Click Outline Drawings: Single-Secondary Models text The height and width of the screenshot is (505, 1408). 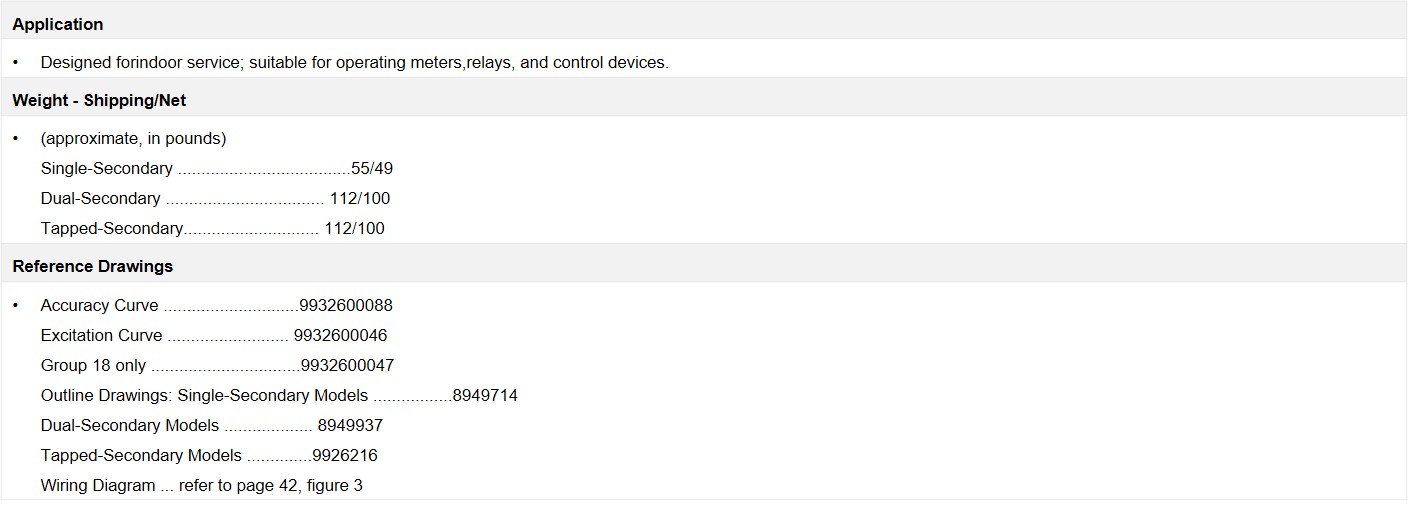click(x=204, y=395)
